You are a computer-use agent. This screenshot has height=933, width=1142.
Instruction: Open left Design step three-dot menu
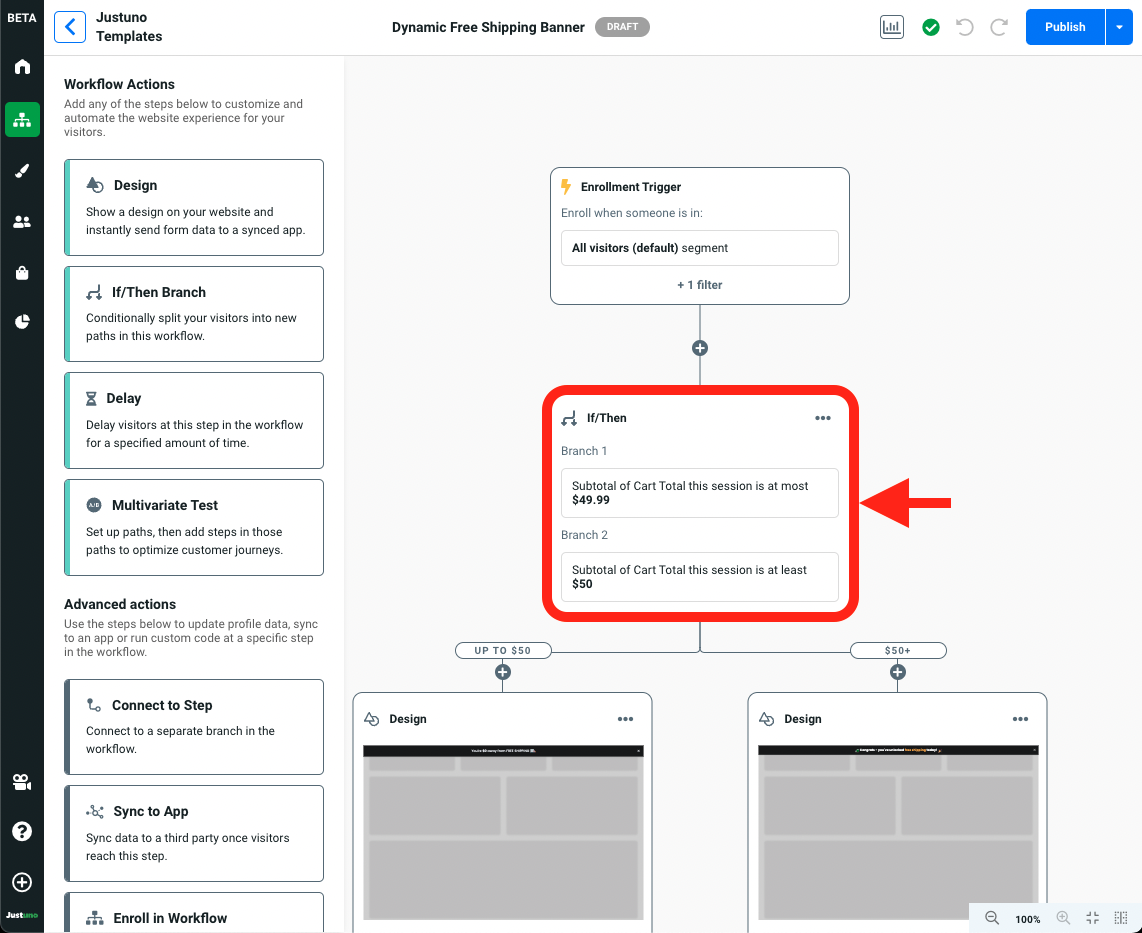(x=625, y=719)
